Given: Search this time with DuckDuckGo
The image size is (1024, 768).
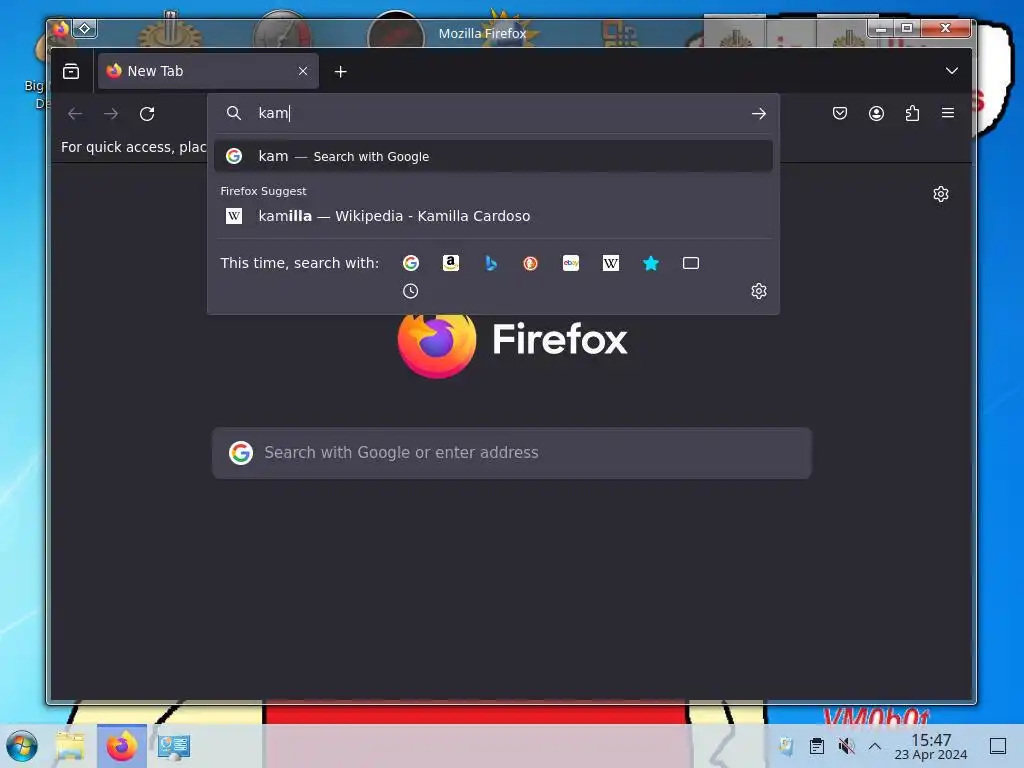Looking at the screenshot, I should coord(530,263).
